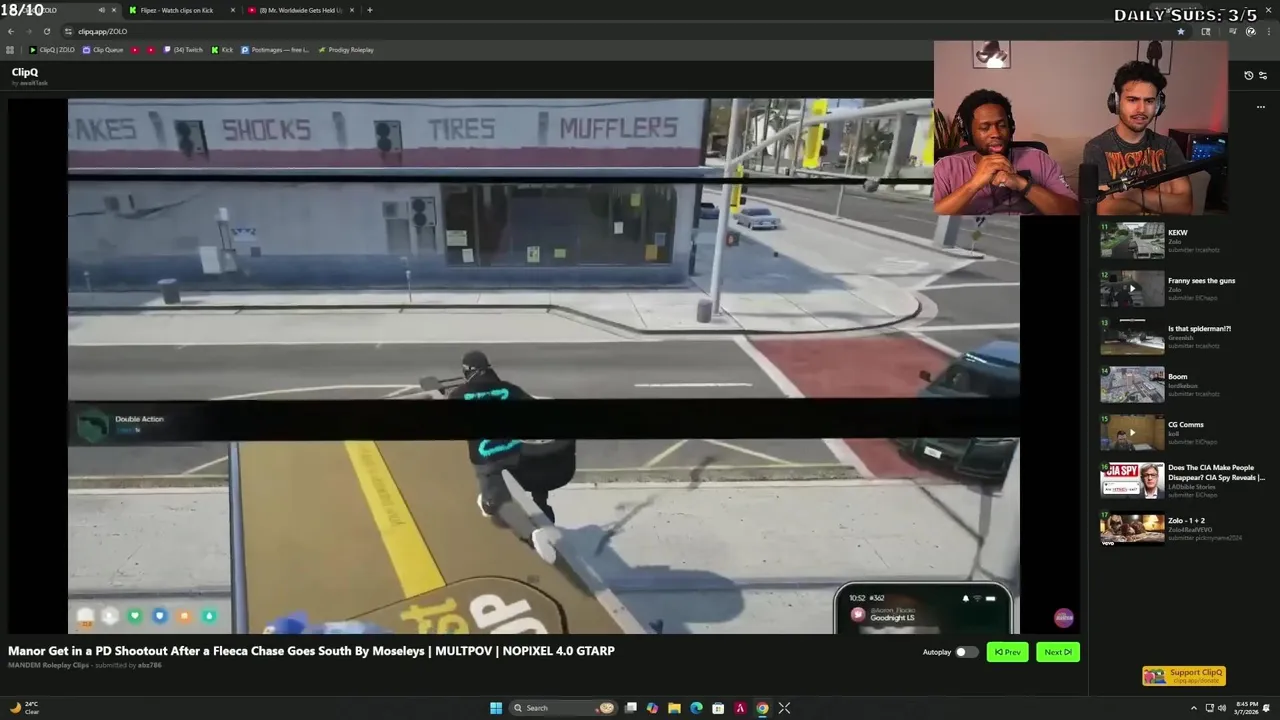Click the Support ClipQ donate button
Screen dimensions: 1280x720
[1184, 676]
